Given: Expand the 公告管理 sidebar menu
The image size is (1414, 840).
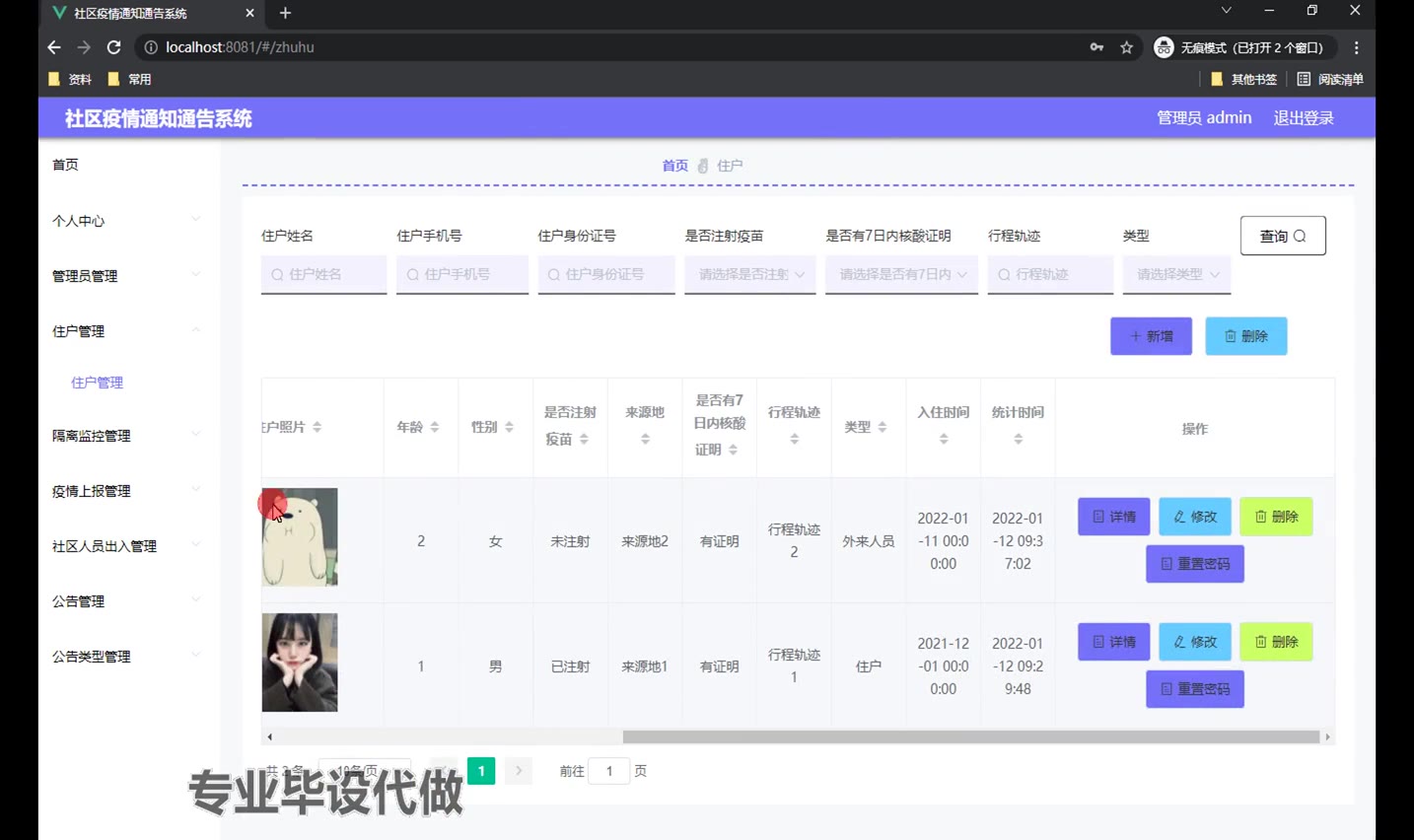Looking at the screenshot, I should tap(125, 601).
